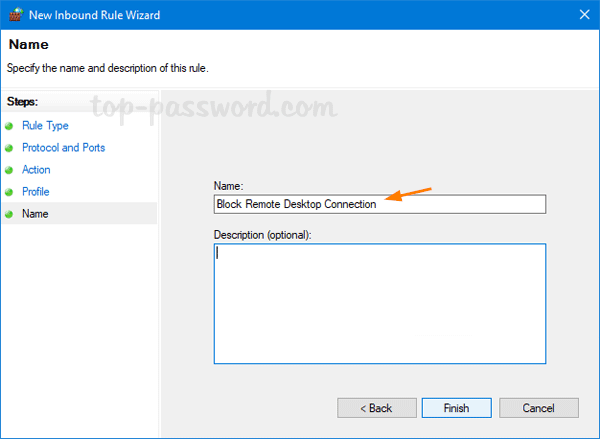The height and width of the screenshot is (439, 600).
Task: Cancel the inbound rule wizard
Action: [538, 408]
